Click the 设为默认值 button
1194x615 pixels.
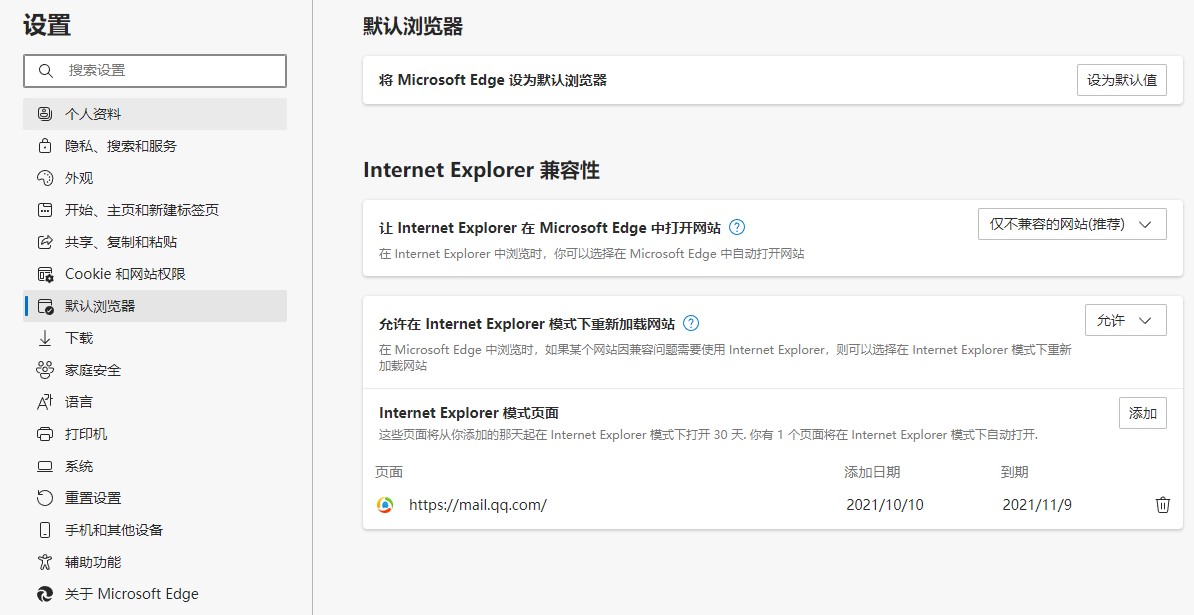point(1122,80)
